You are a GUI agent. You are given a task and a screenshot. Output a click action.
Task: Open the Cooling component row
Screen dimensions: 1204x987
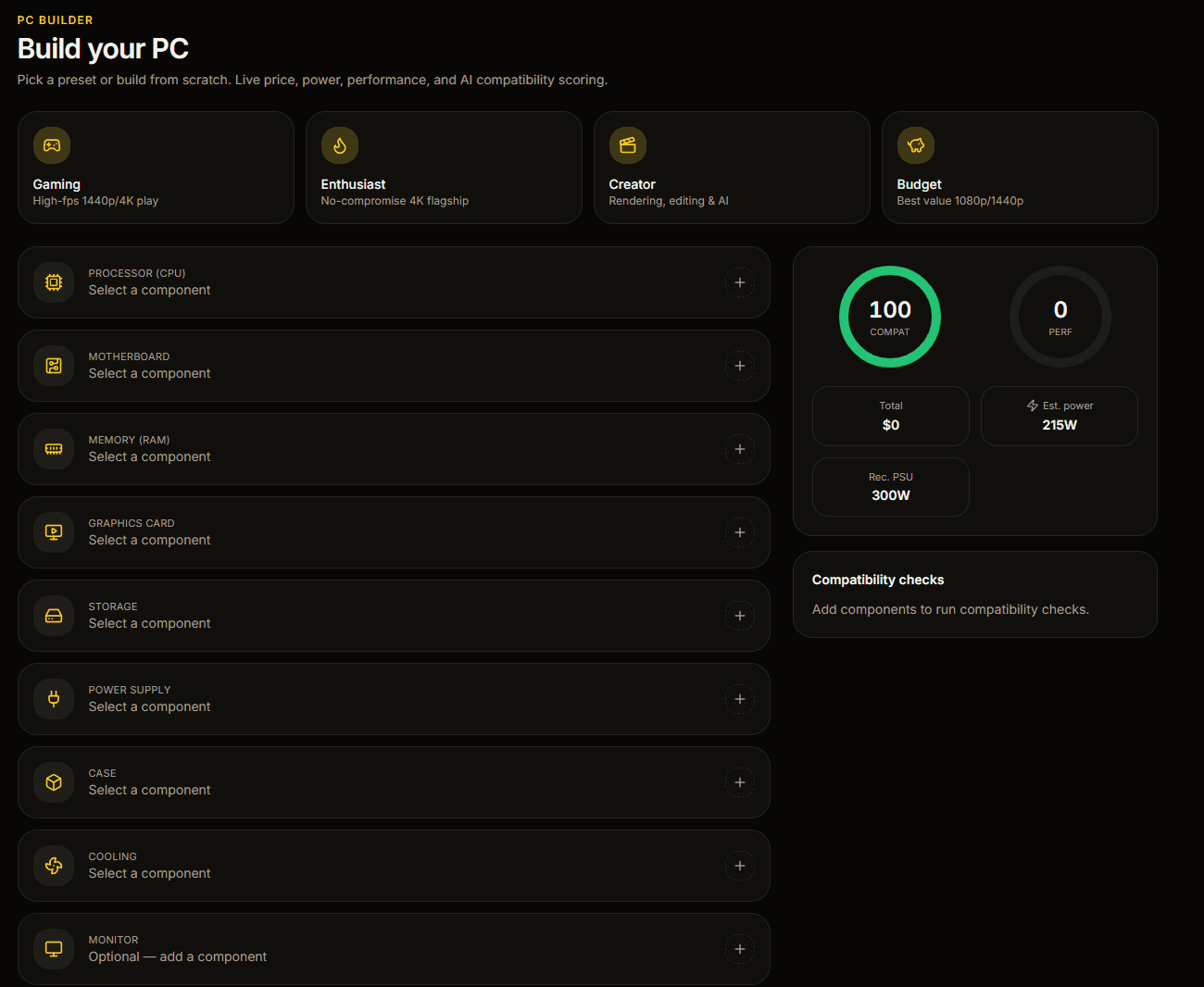394,866
